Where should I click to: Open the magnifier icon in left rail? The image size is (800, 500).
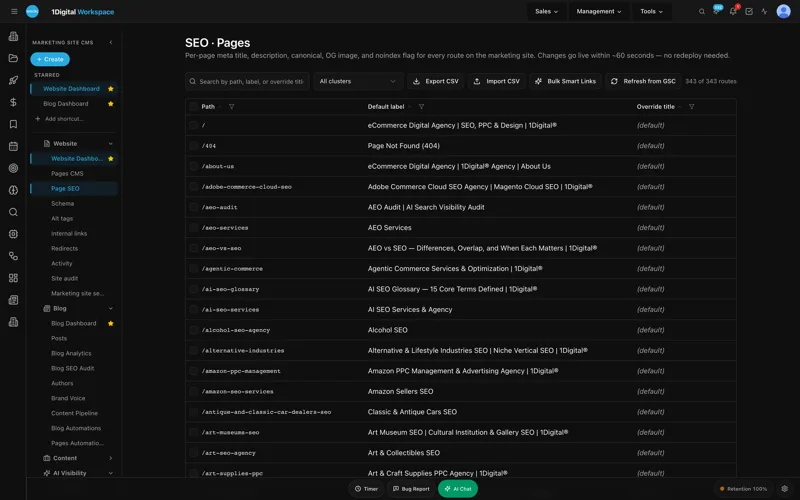[13, 212]
